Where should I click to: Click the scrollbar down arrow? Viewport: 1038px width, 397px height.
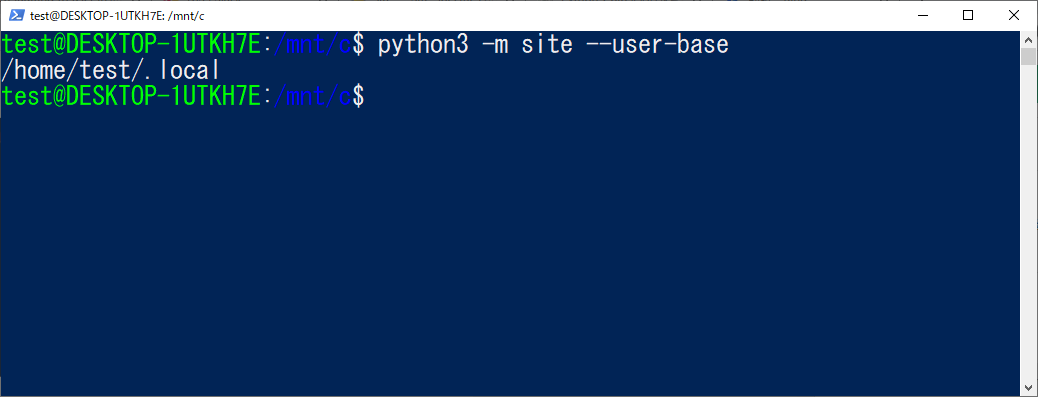click(1028, 388)
